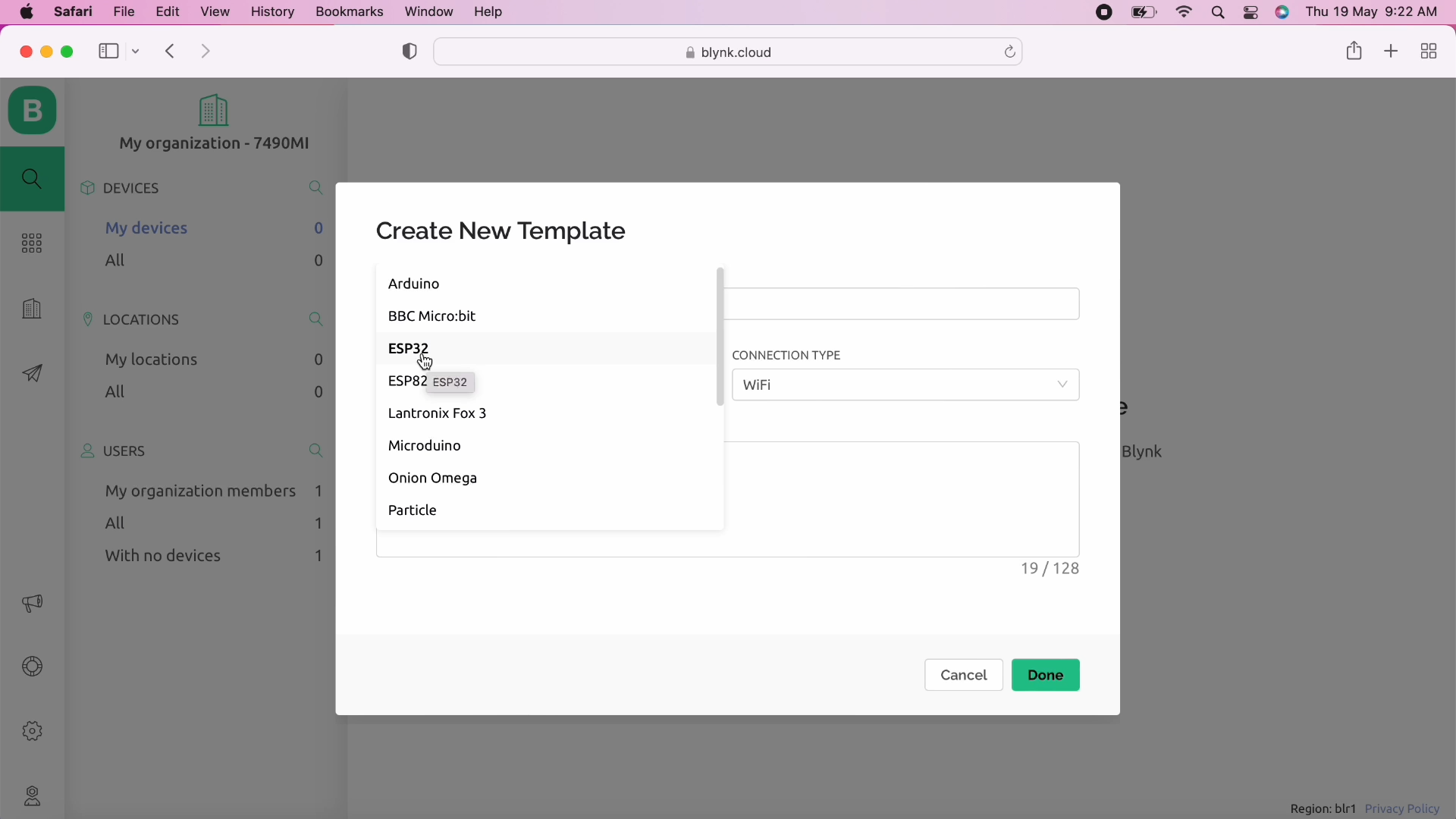Toggle the Safari sidebar
The image size is (1456, 819).
tap(108, 52)
